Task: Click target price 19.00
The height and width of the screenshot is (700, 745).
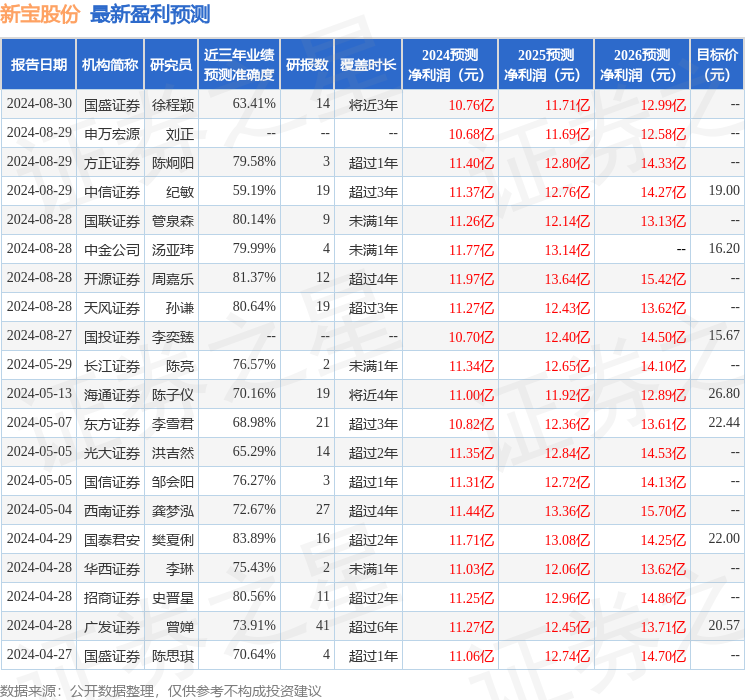Action: click(x=724, y=191)
